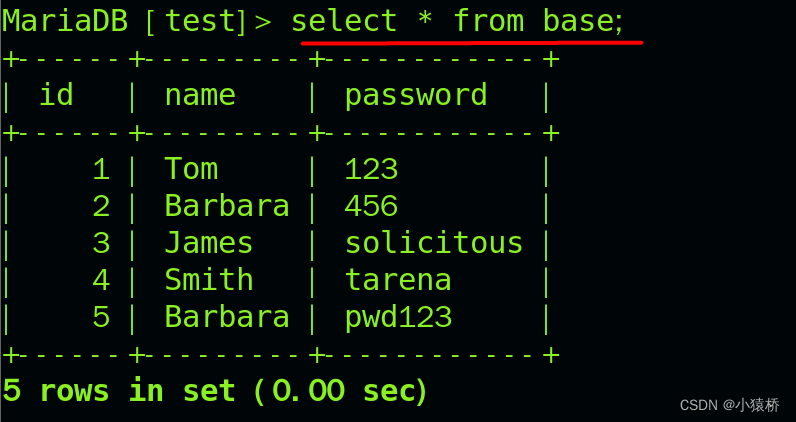Select the password value 456
The width and height of the screenshot is (796, 422).
click(371, 206)
